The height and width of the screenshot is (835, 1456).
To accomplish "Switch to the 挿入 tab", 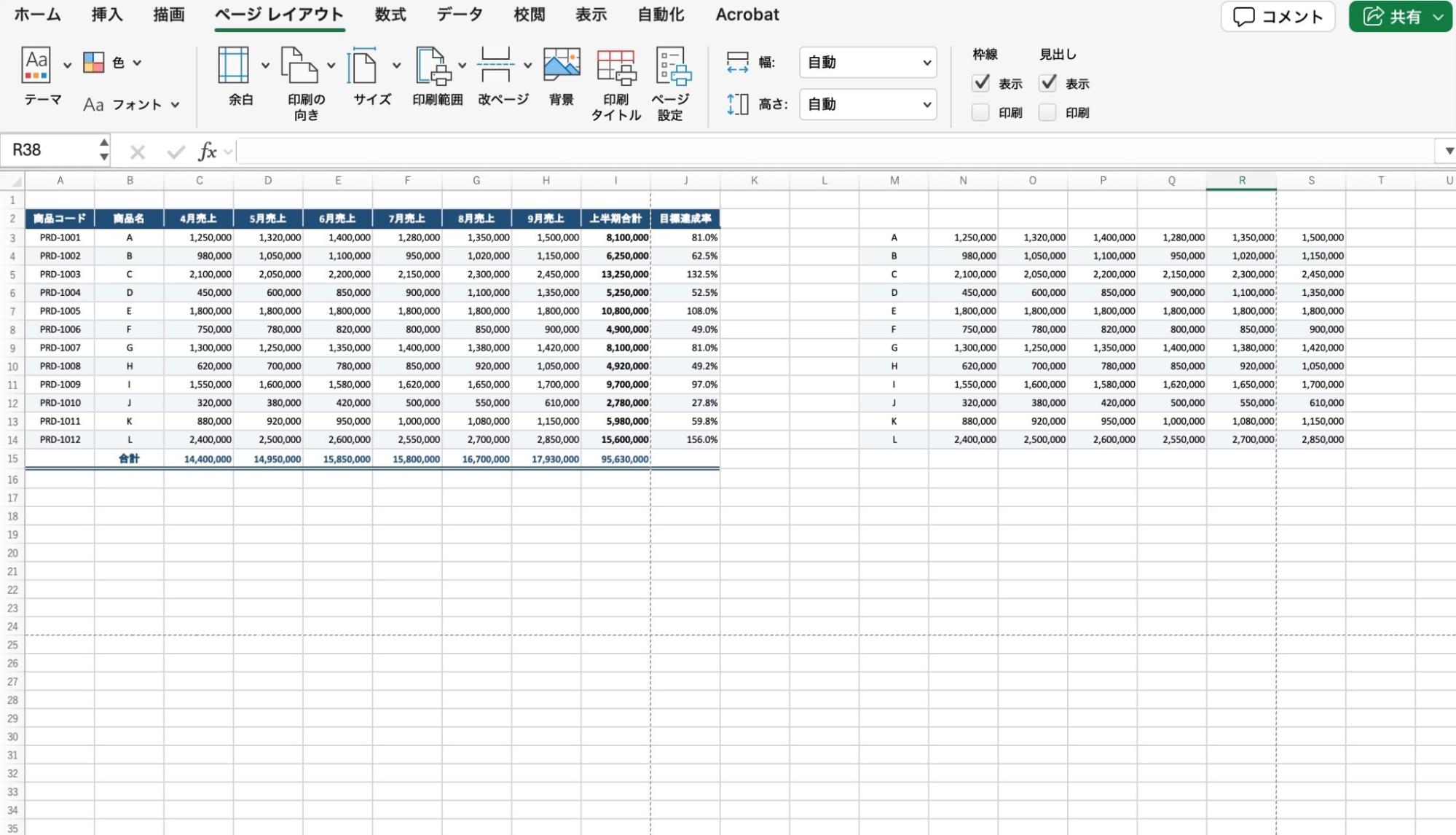I will (x=107, y=15).
